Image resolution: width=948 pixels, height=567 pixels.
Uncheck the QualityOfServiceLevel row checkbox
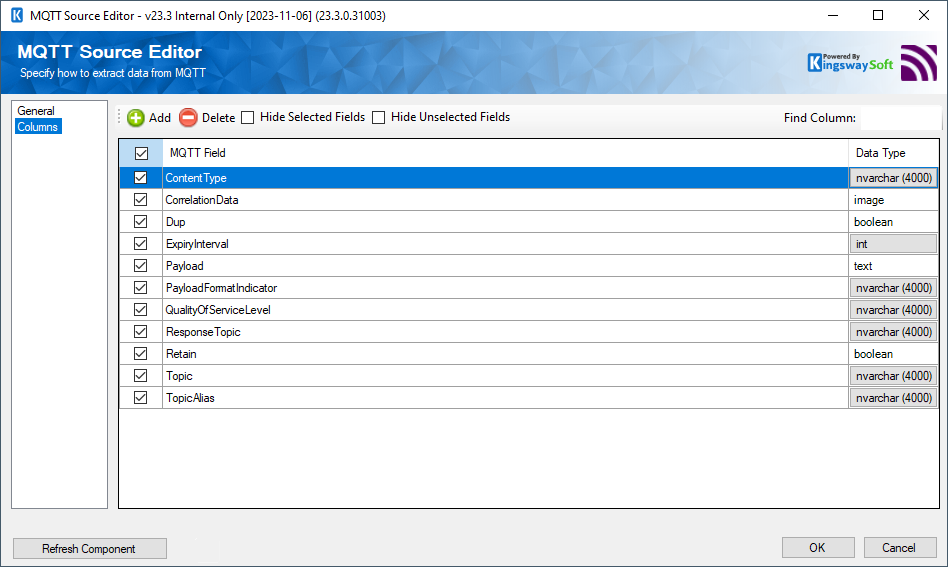pos(141,309)
